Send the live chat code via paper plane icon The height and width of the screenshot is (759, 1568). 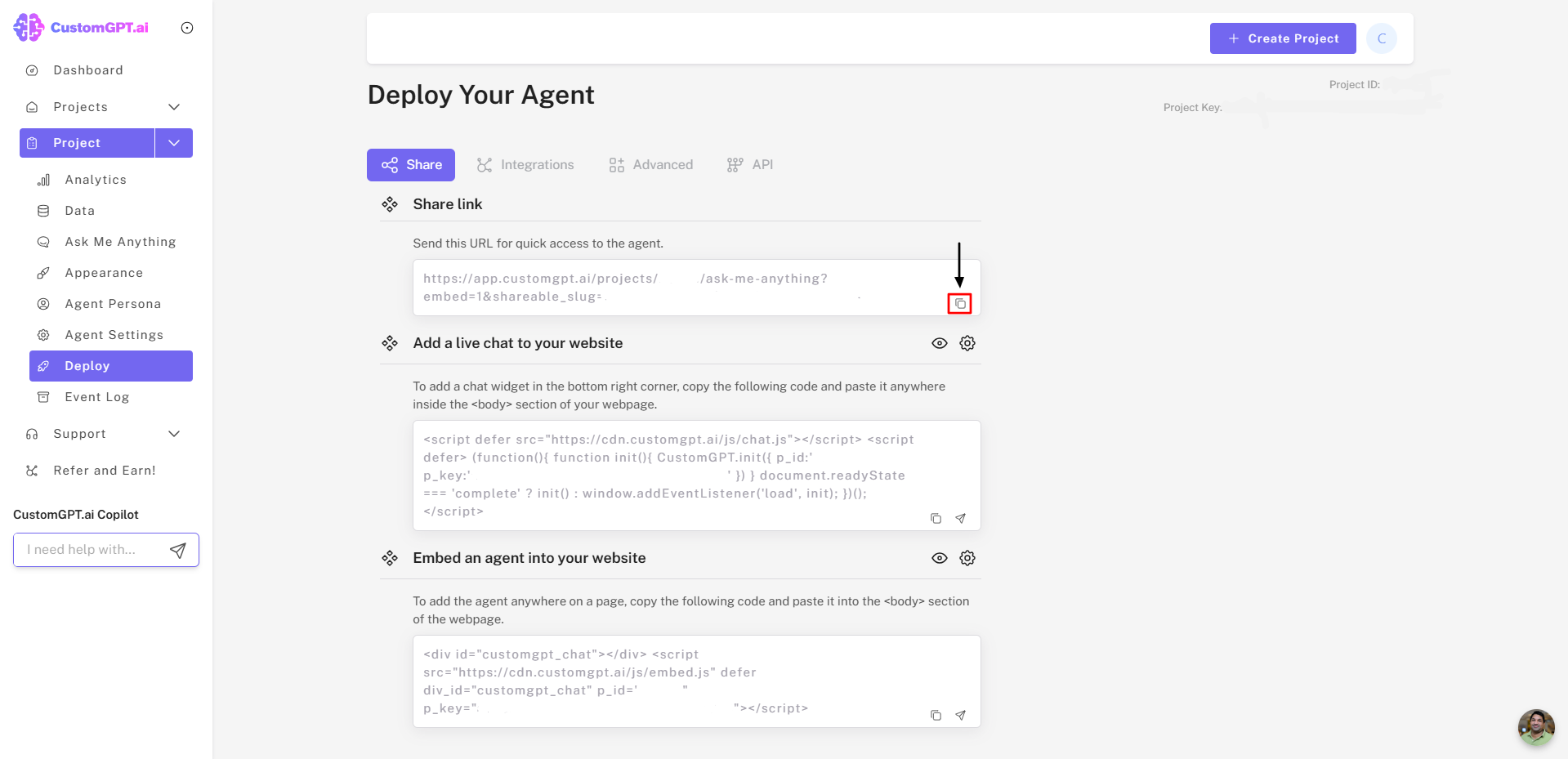coord(961,519)
